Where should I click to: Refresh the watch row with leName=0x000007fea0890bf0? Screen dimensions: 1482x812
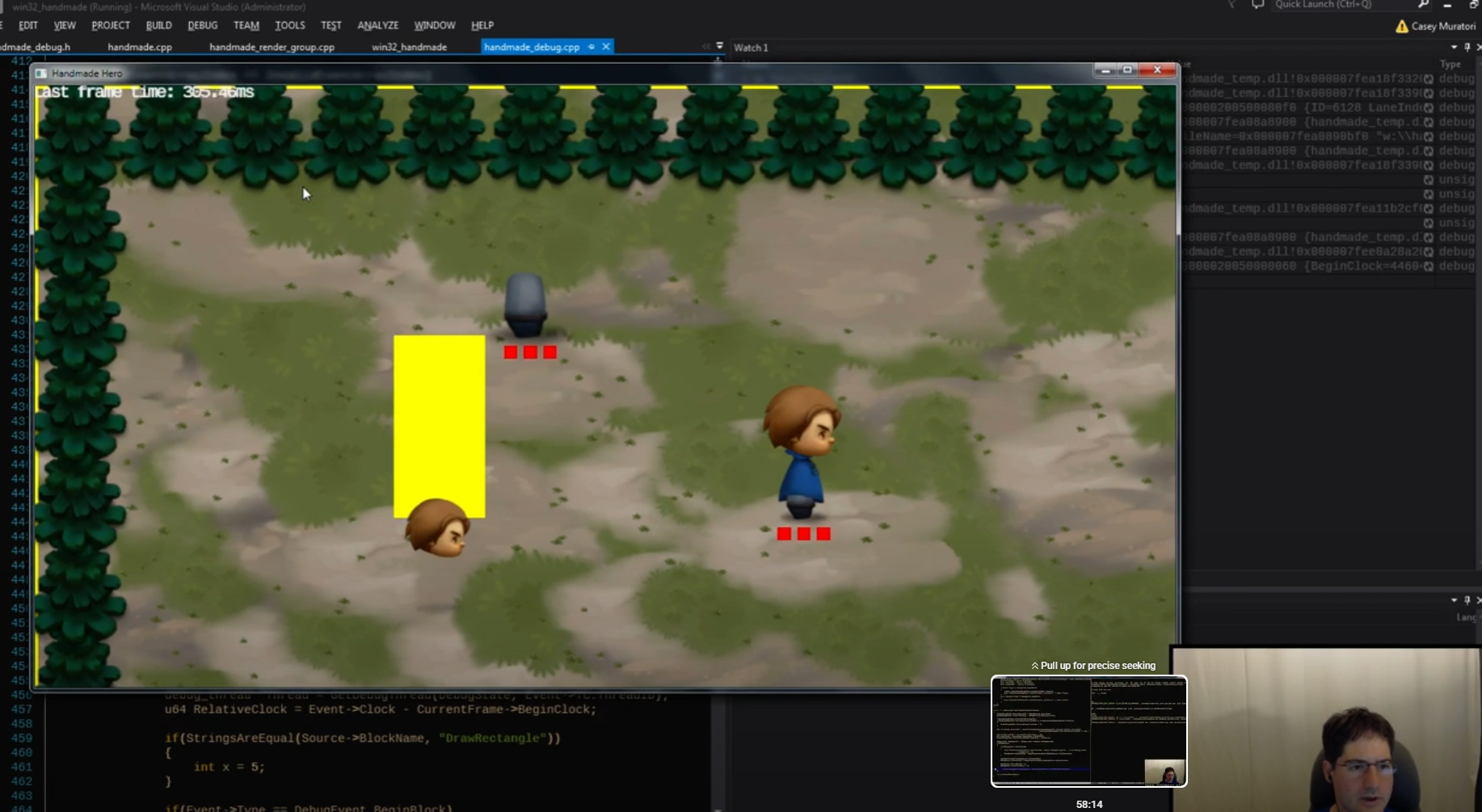1429,137
